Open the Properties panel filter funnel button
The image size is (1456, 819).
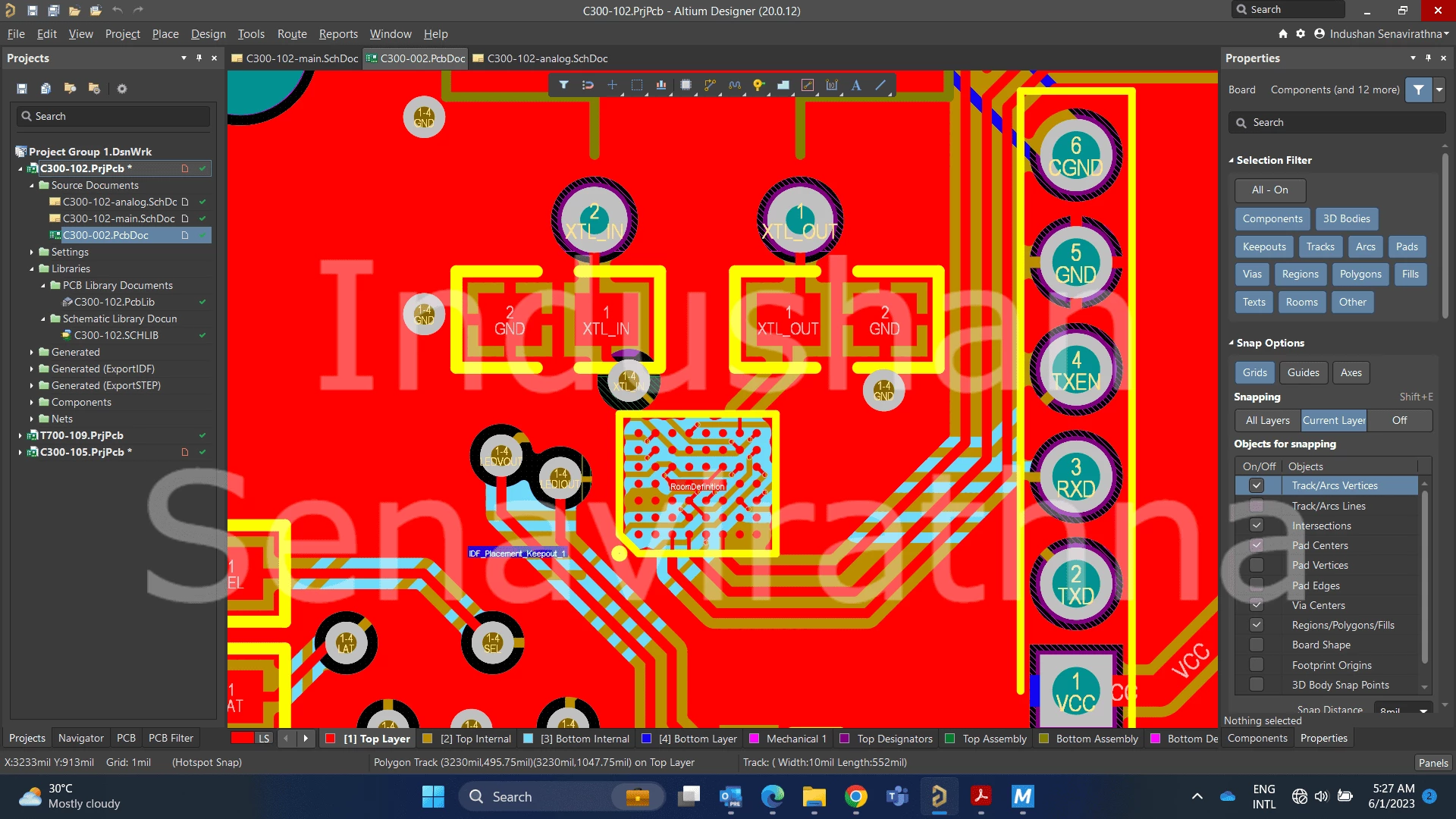point(1418,89)
